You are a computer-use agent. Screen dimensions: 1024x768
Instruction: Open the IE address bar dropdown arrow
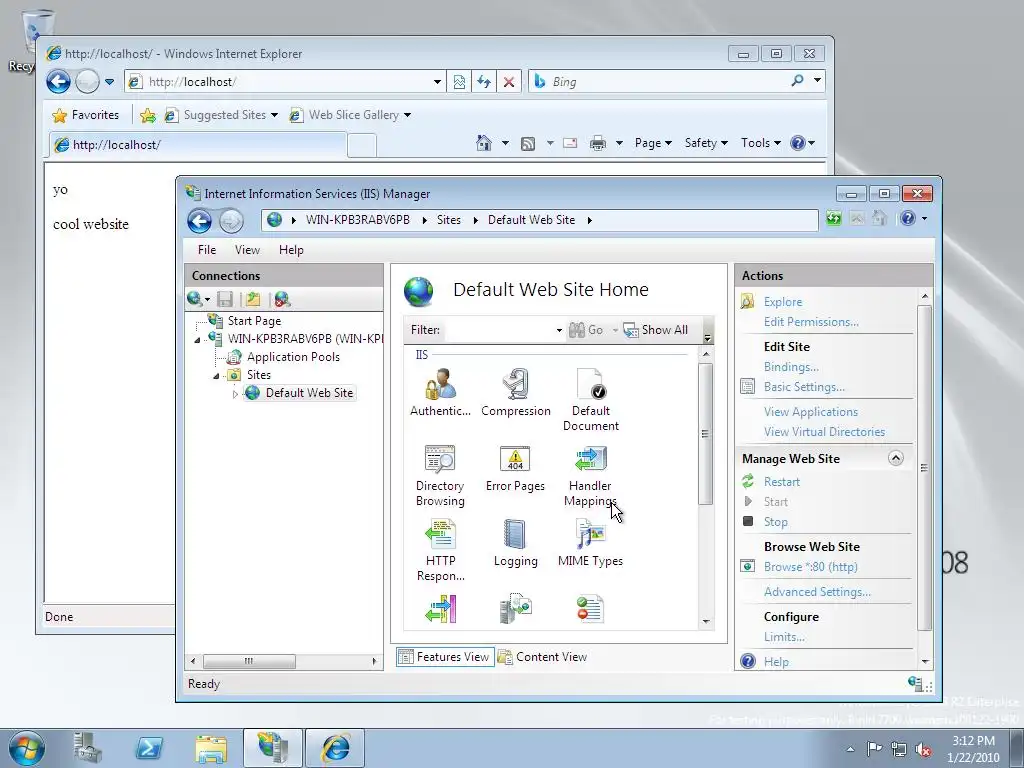pyautogui.click(x=437, y=82)
